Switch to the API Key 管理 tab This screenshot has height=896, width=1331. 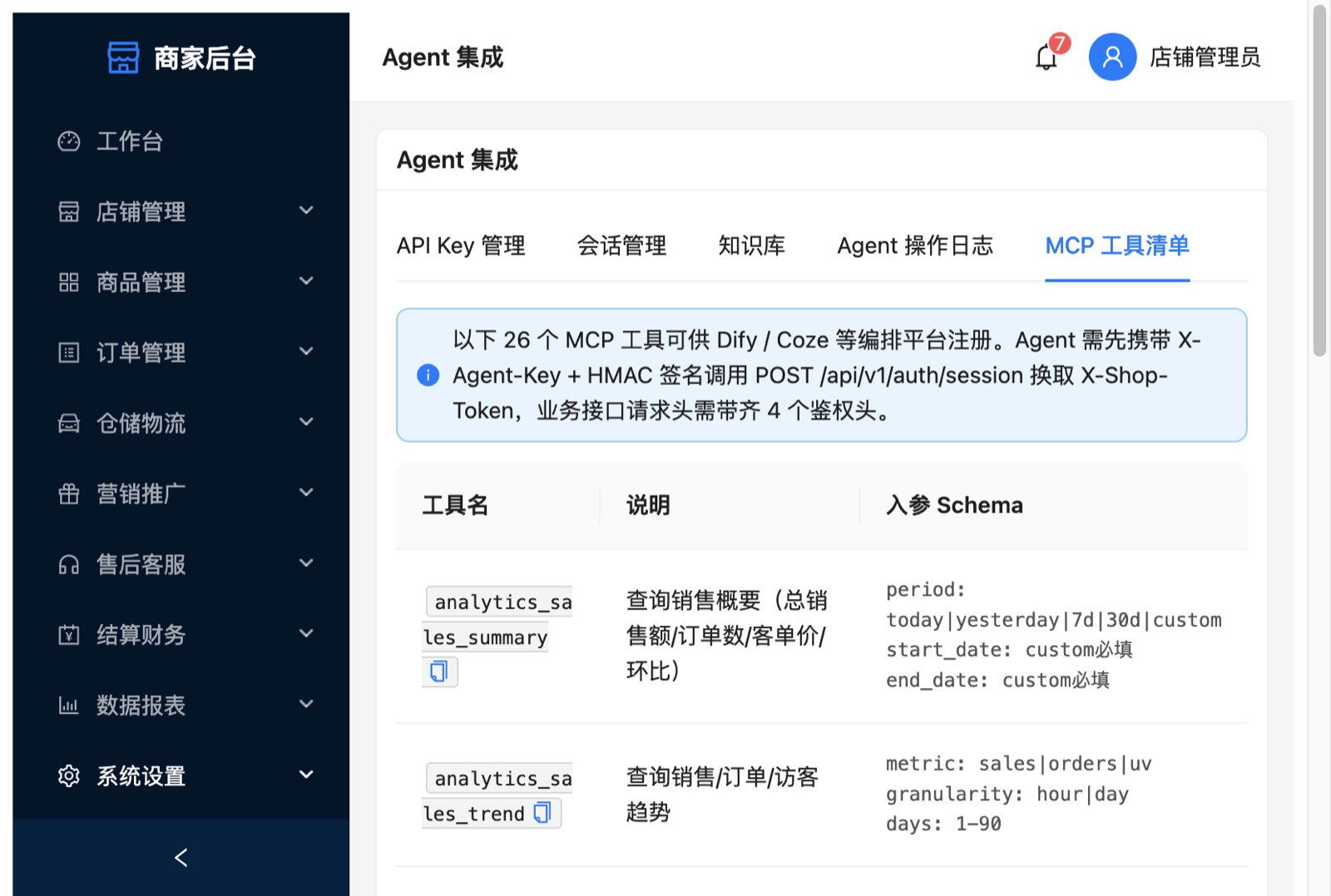(461, 245)
